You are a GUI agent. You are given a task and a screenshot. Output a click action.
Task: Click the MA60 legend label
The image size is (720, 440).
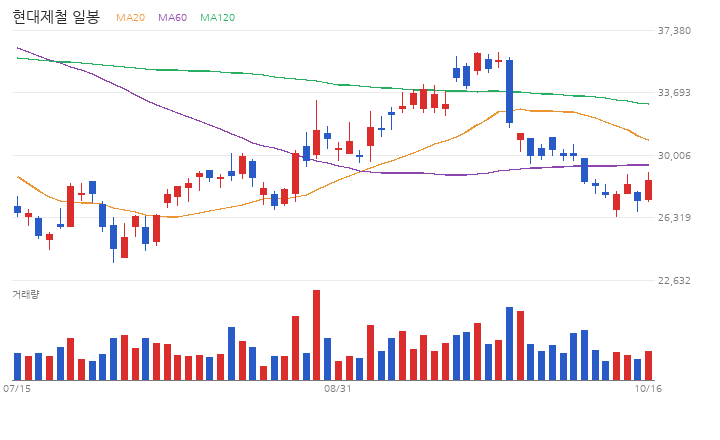[x=172, y=17]
